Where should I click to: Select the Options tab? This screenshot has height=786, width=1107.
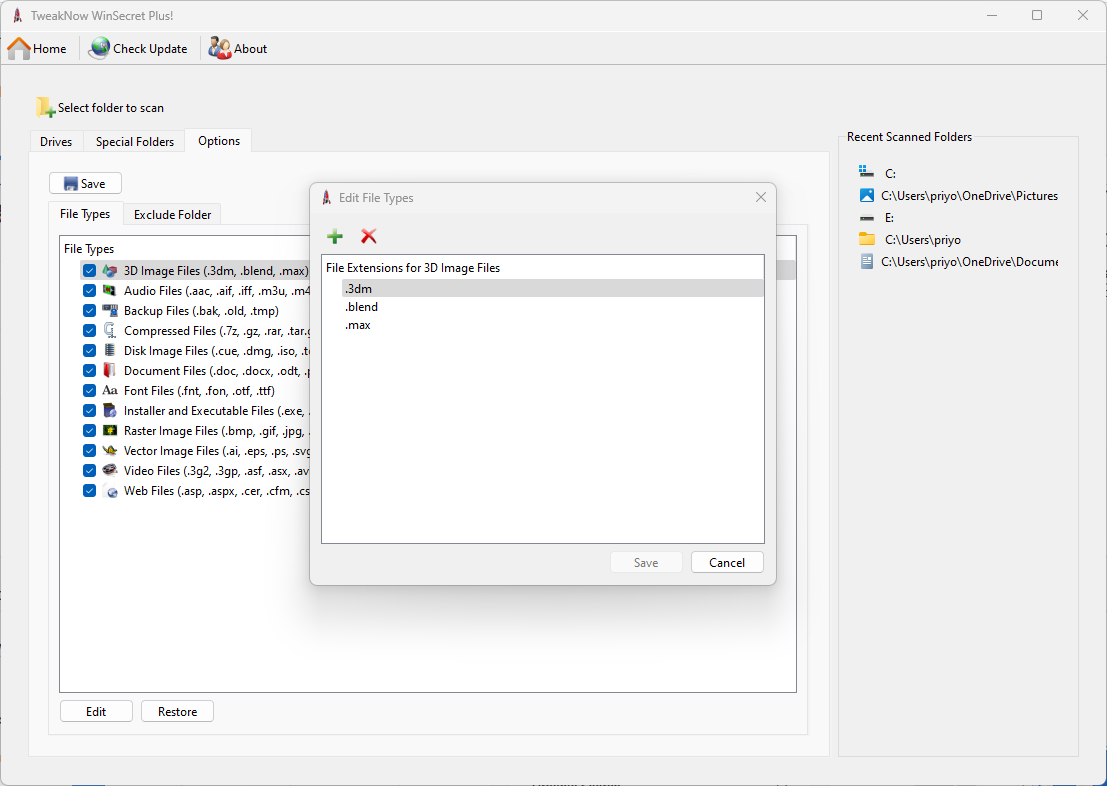[x=219, y=141]
